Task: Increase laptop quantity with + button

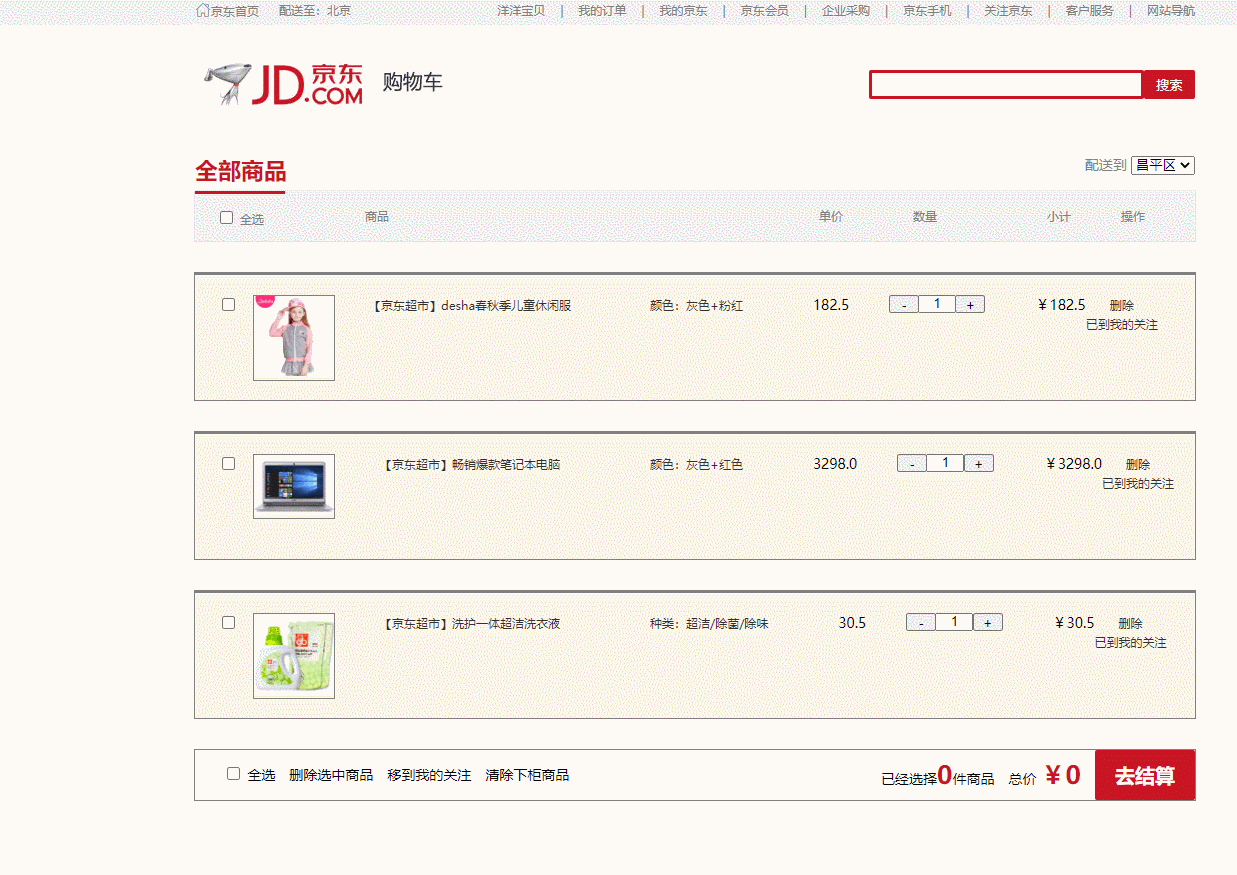Action: tap(979, 462)
